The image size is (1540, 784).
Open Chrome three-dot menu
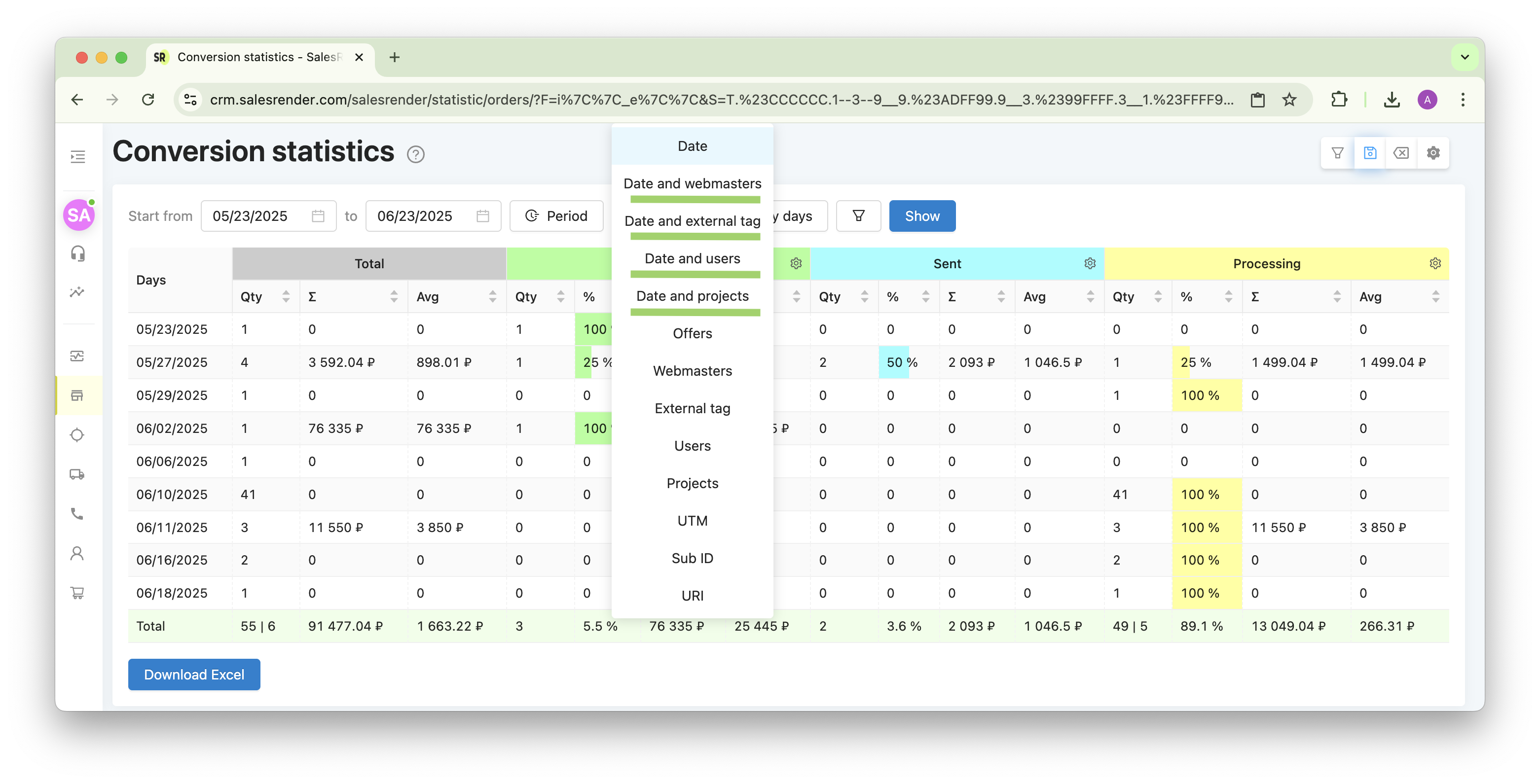pos(1463,99)
